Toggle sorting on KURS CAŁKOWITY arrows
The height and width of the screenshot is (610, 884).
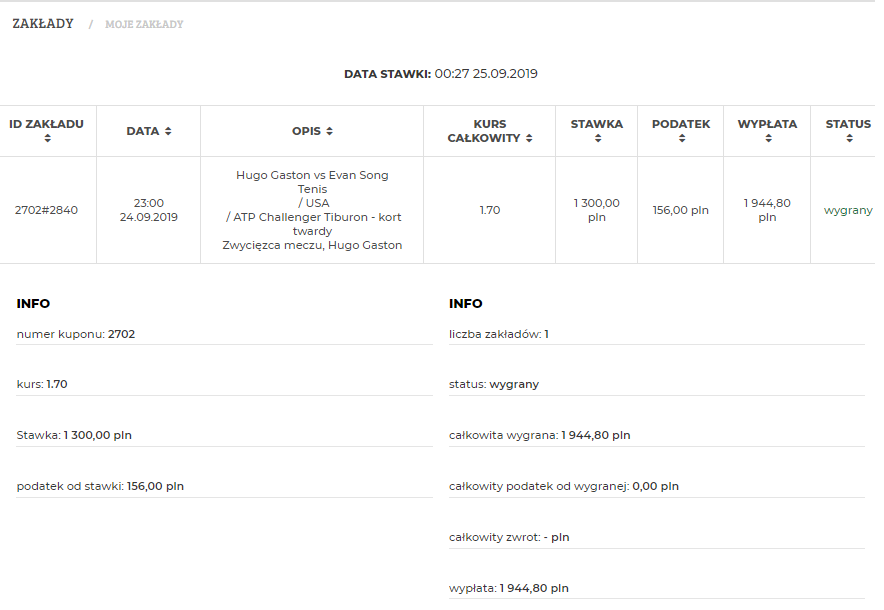click(x=529, y=138)
